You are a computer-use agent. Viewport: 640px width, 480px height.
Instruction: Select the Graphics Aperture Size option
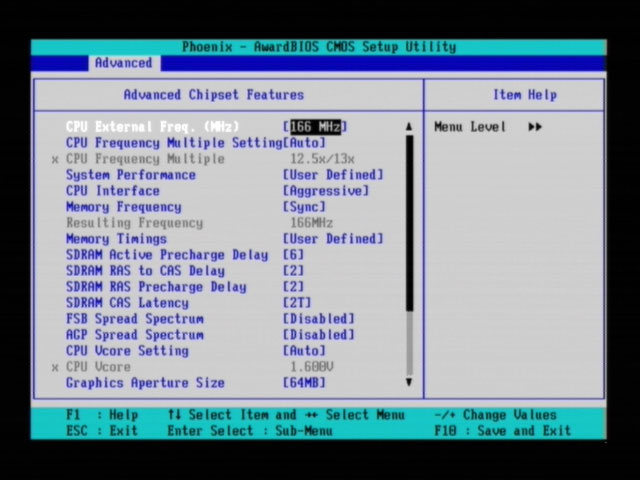click(145, 383)
